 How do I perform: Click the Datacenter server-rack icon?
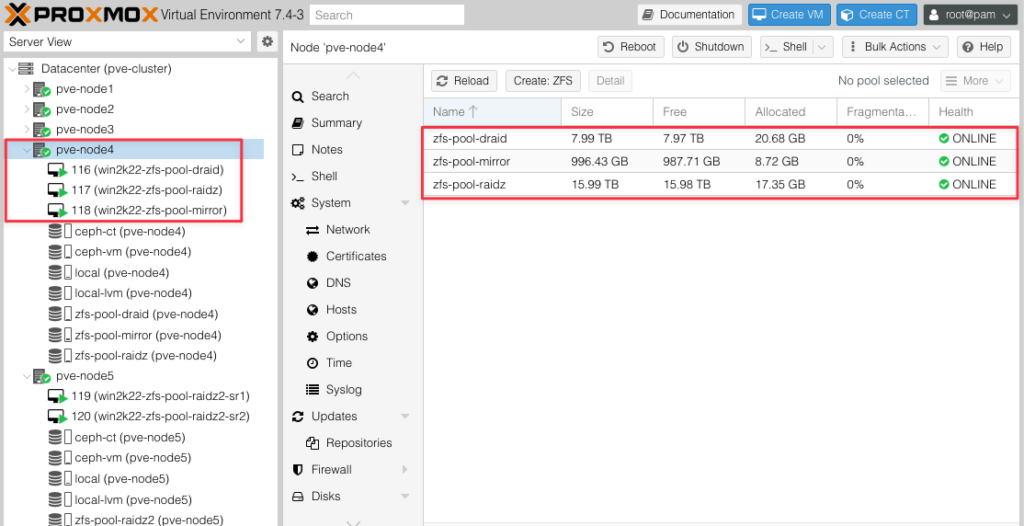pyautogui.click(x=25, y=69)
